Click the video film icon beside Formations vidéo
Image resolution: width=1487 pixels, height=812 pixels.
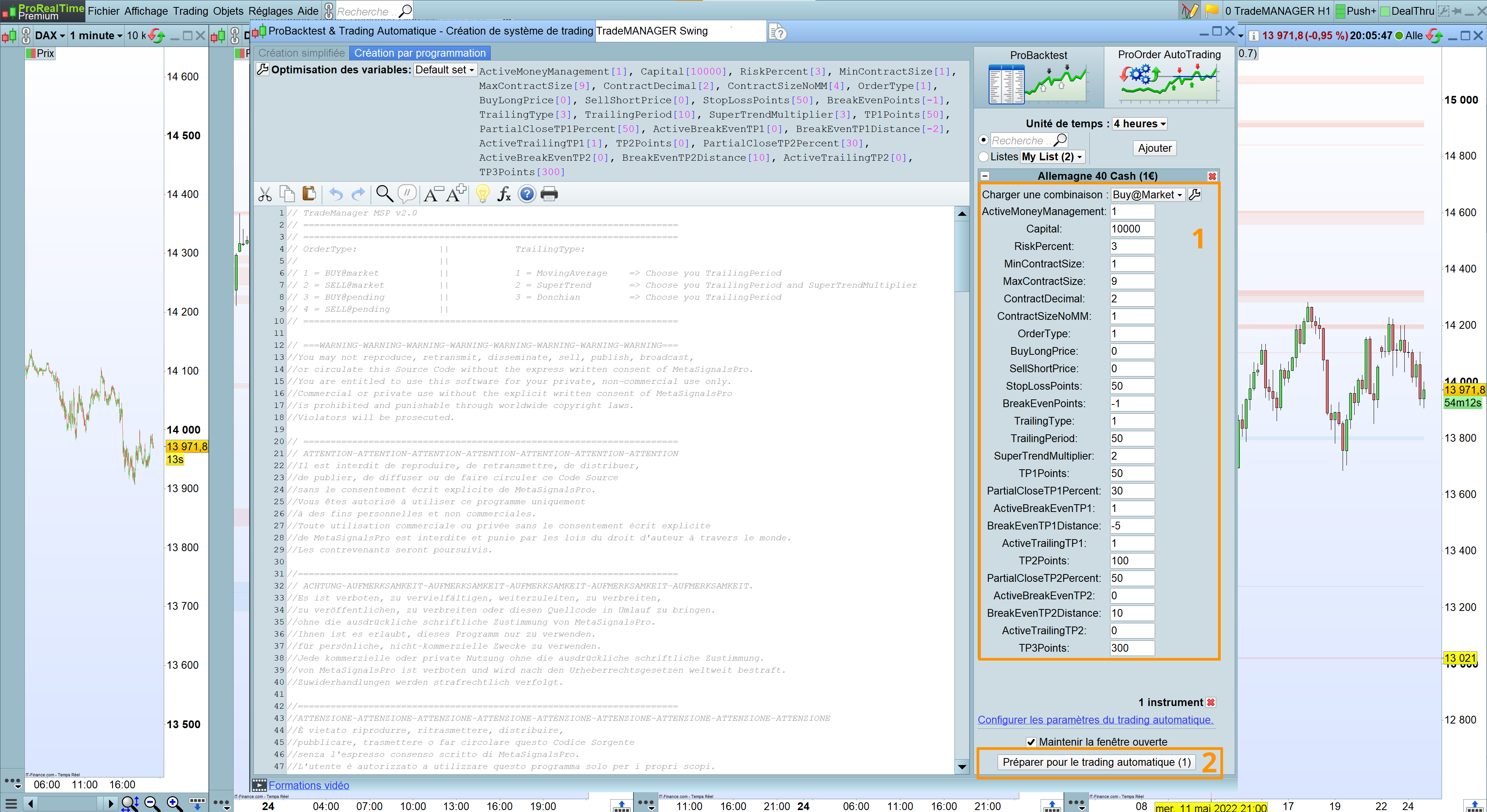[x=259, y=785]
